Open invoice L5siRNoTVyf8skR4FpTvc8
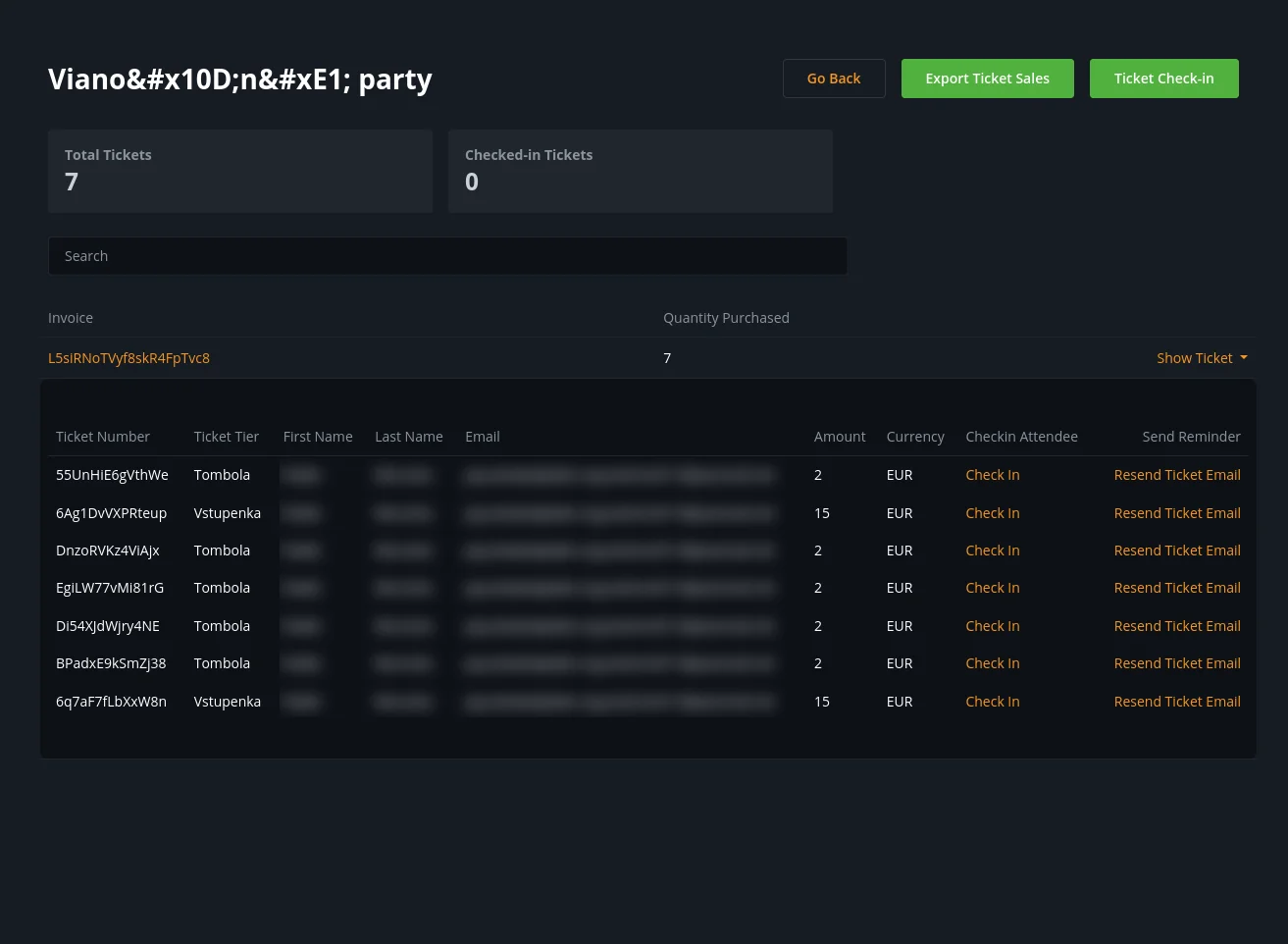This screenshot has width=1288, height=944. tap(129, 358)
